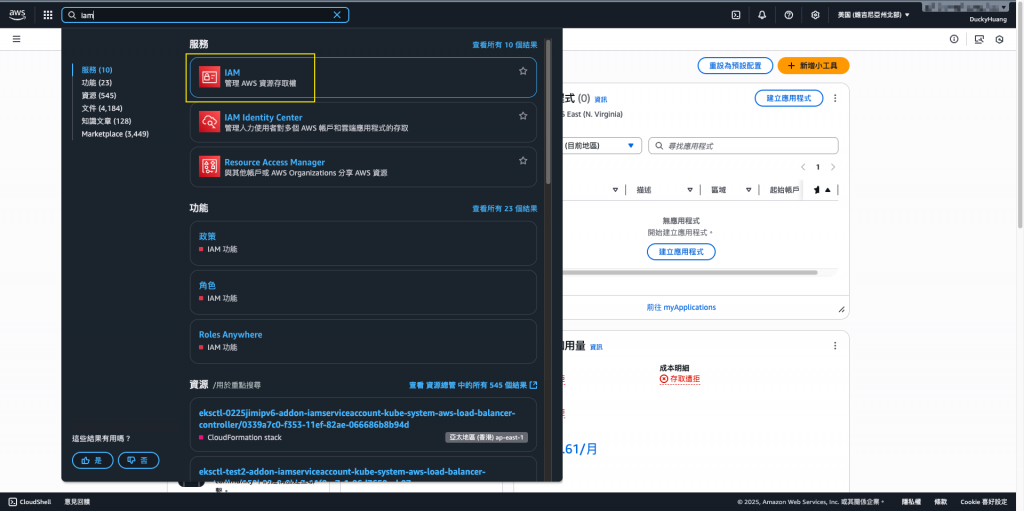This screenshot has height=511, width=1024.
Task: Open the help question mark icon
Action: 788,15
